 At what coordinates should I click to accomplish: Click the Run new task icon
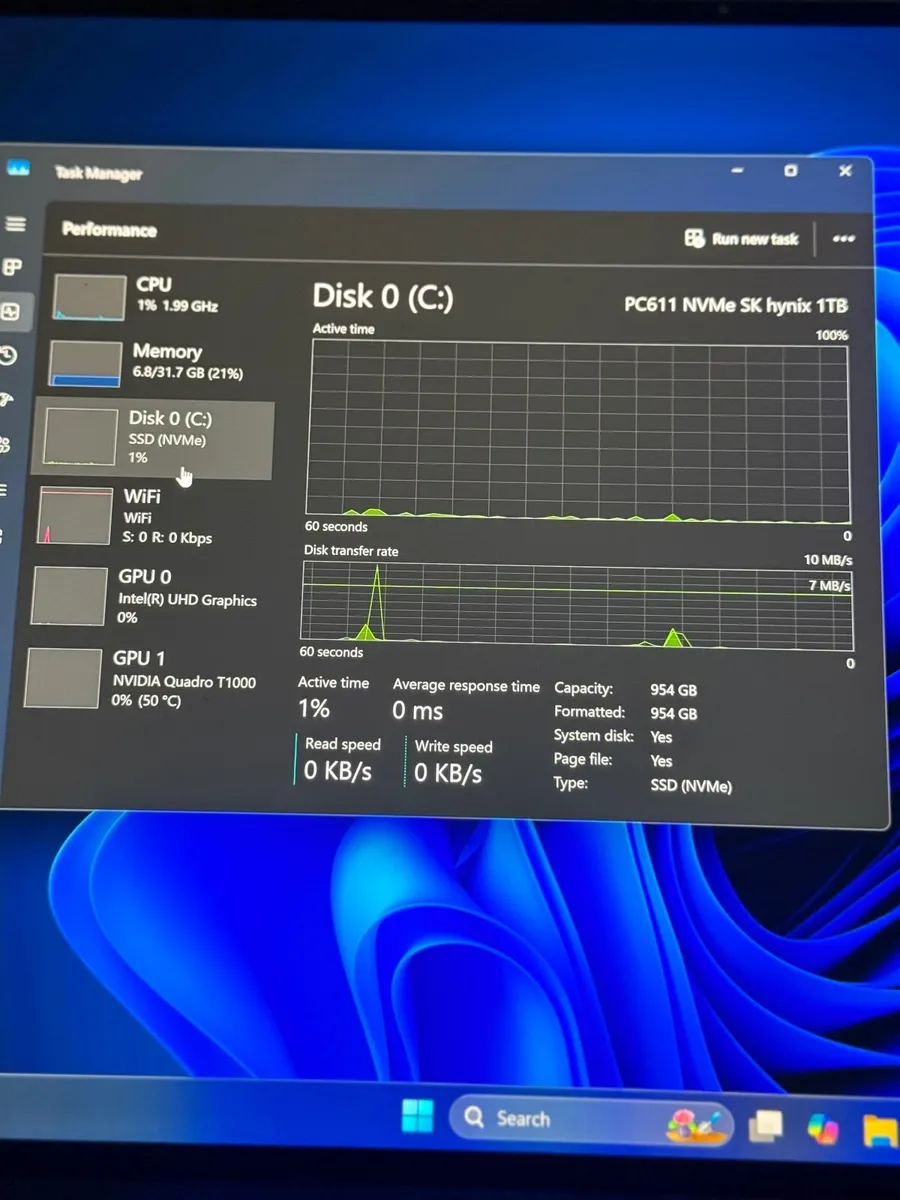695,238
